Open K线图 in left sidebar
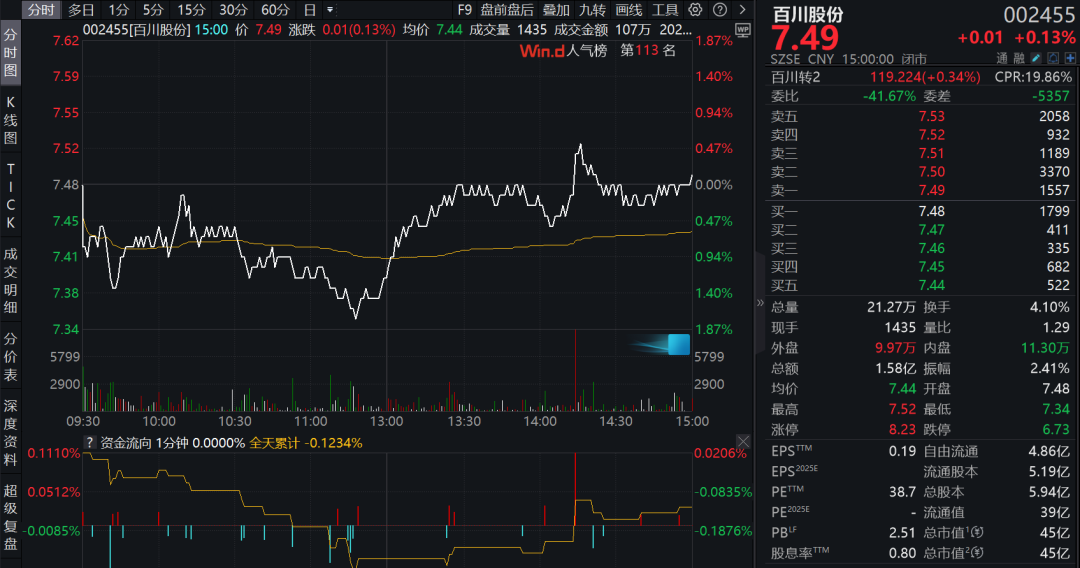 pos(10,120)
